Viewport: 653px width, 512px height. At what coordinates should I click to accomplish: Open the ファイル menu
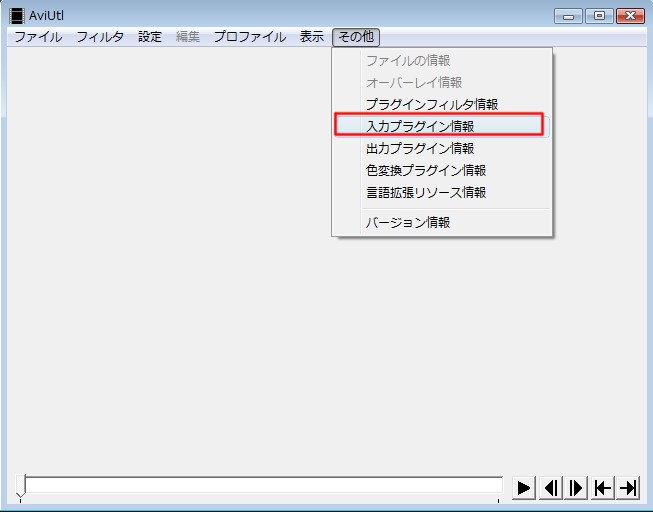point(37,37)
